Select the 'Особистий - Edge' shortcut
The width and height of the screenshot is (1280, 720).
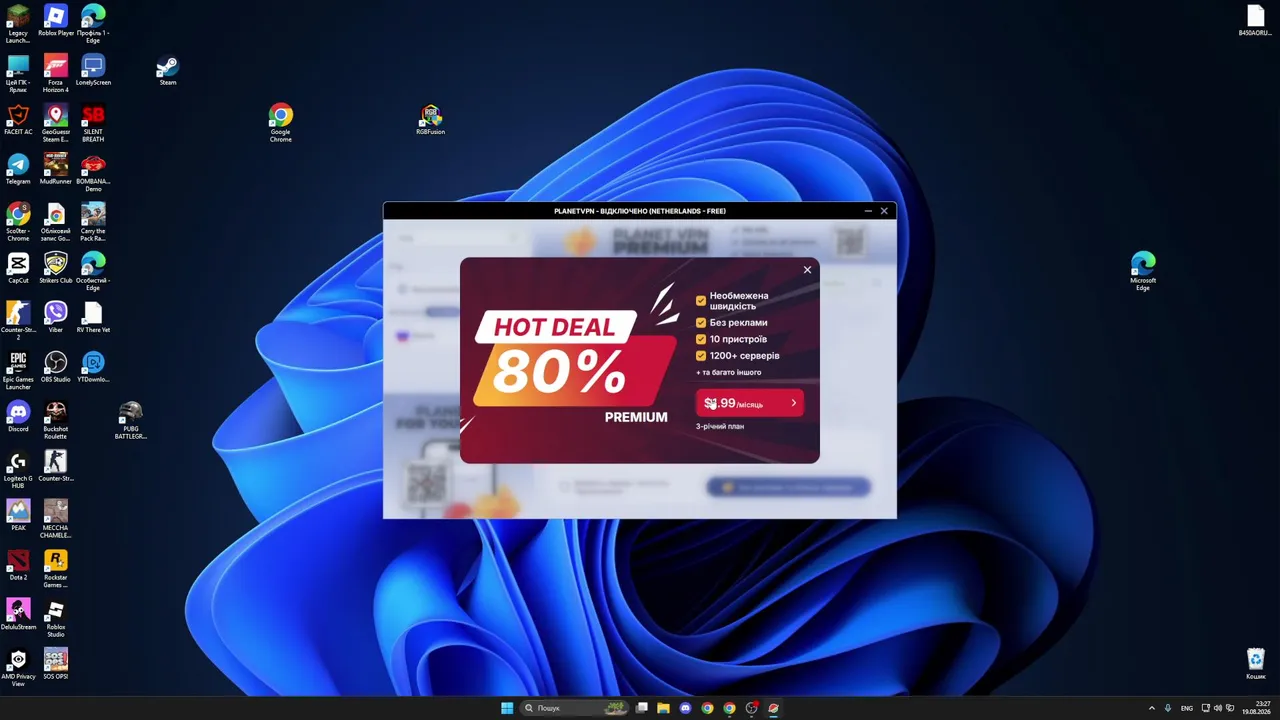click(93, 271)
